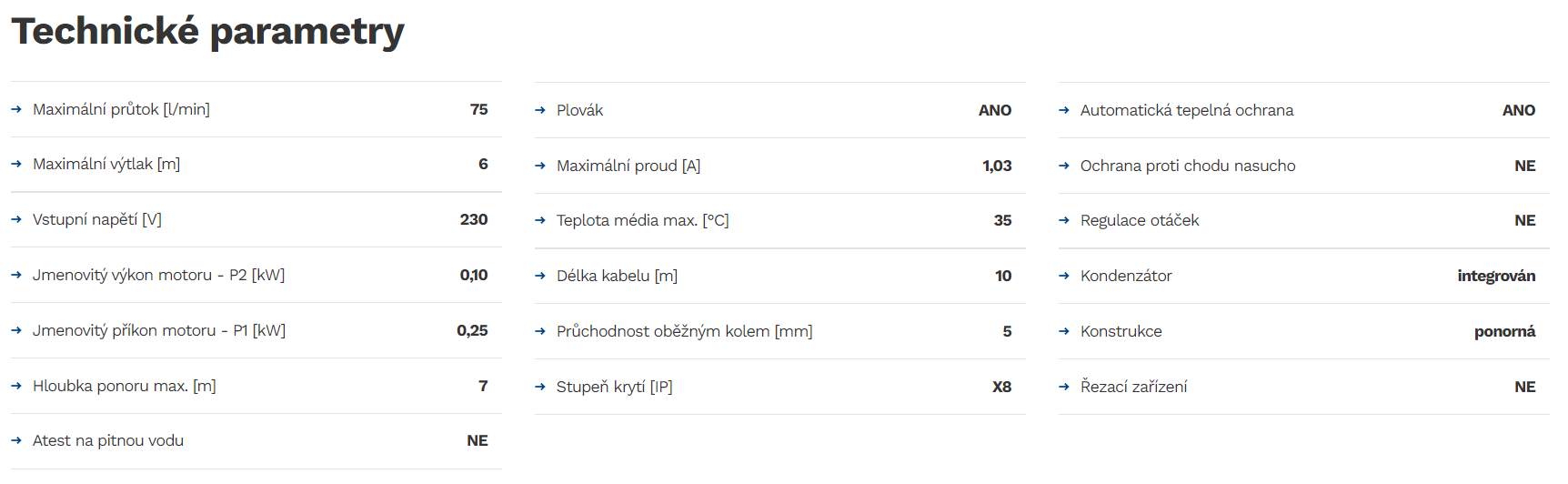Click the 0,25 value of Jmenovitý příkon
1568x484 pixels.
472,330
